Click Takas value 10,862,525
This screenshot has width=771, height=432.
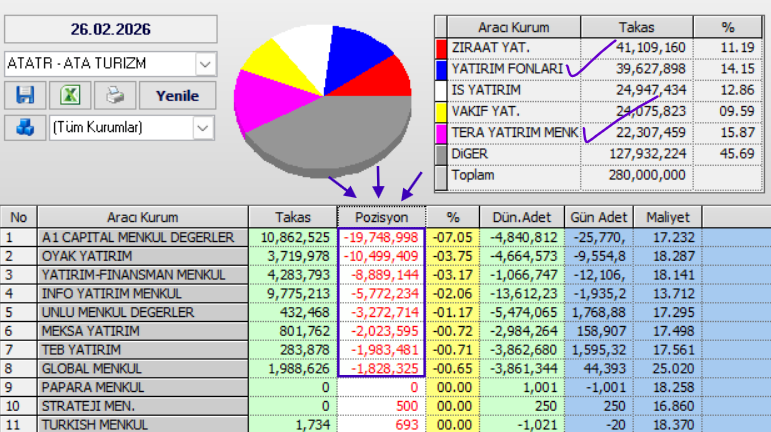coord(295,237)
